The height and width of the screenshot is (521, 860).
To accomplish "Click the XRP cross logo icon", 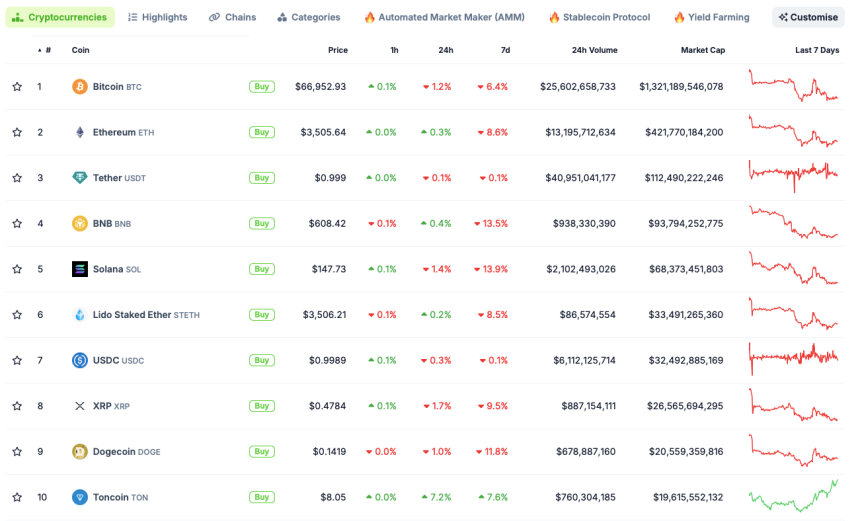I will 80,406.
